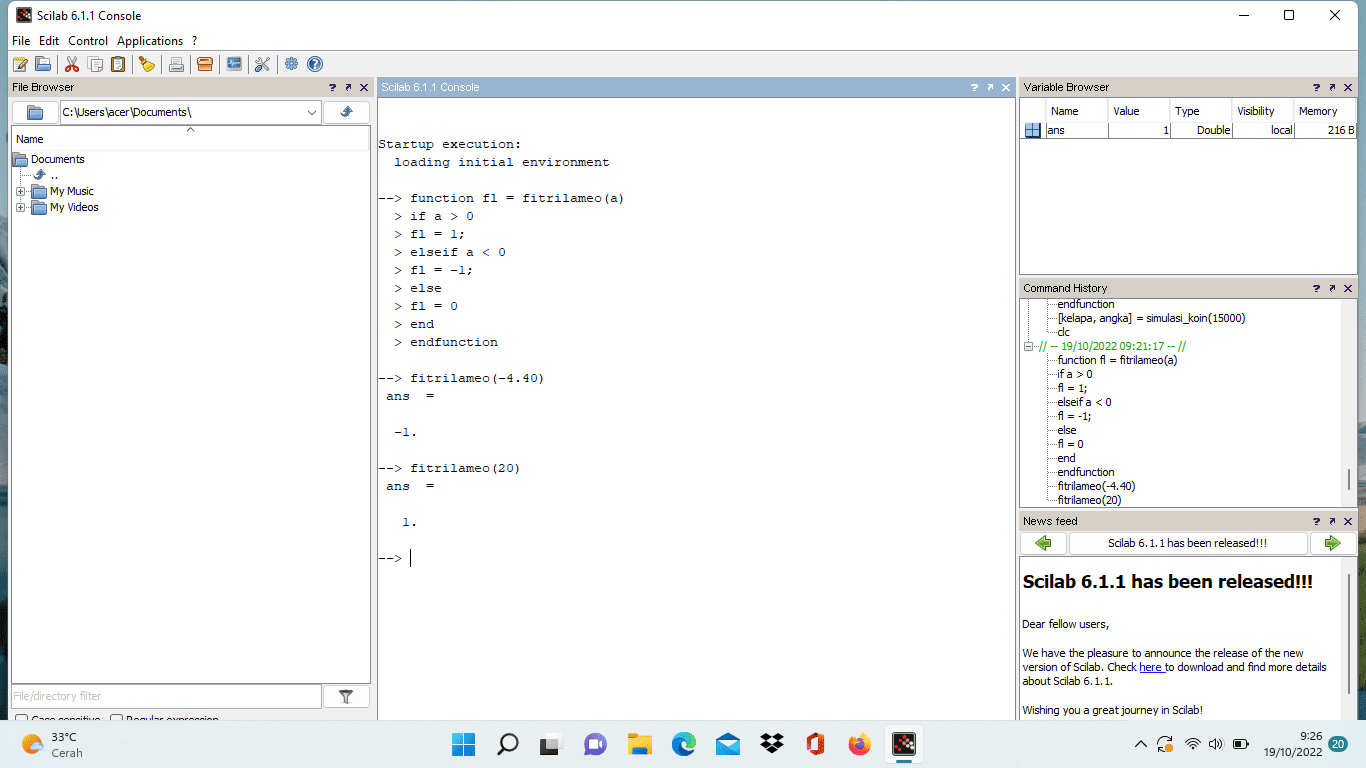1366x768 pixels.
Task: Open the Edit menu
Action: pos(49,41)
